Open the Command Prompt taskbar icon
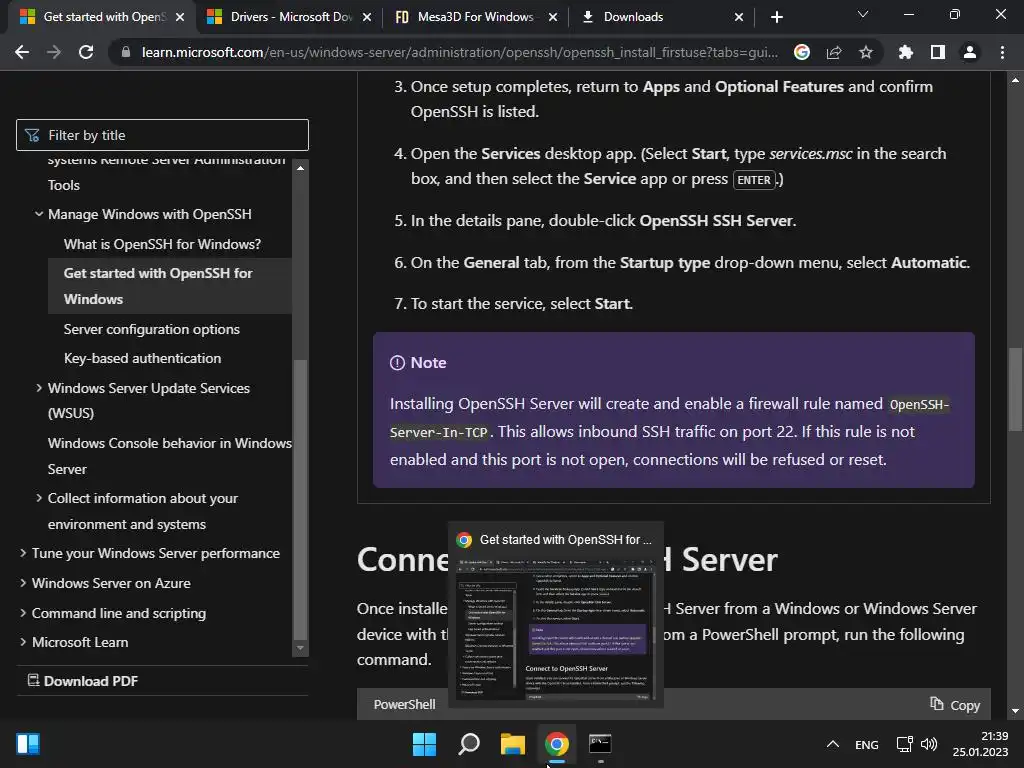 (x=600, y=744)
